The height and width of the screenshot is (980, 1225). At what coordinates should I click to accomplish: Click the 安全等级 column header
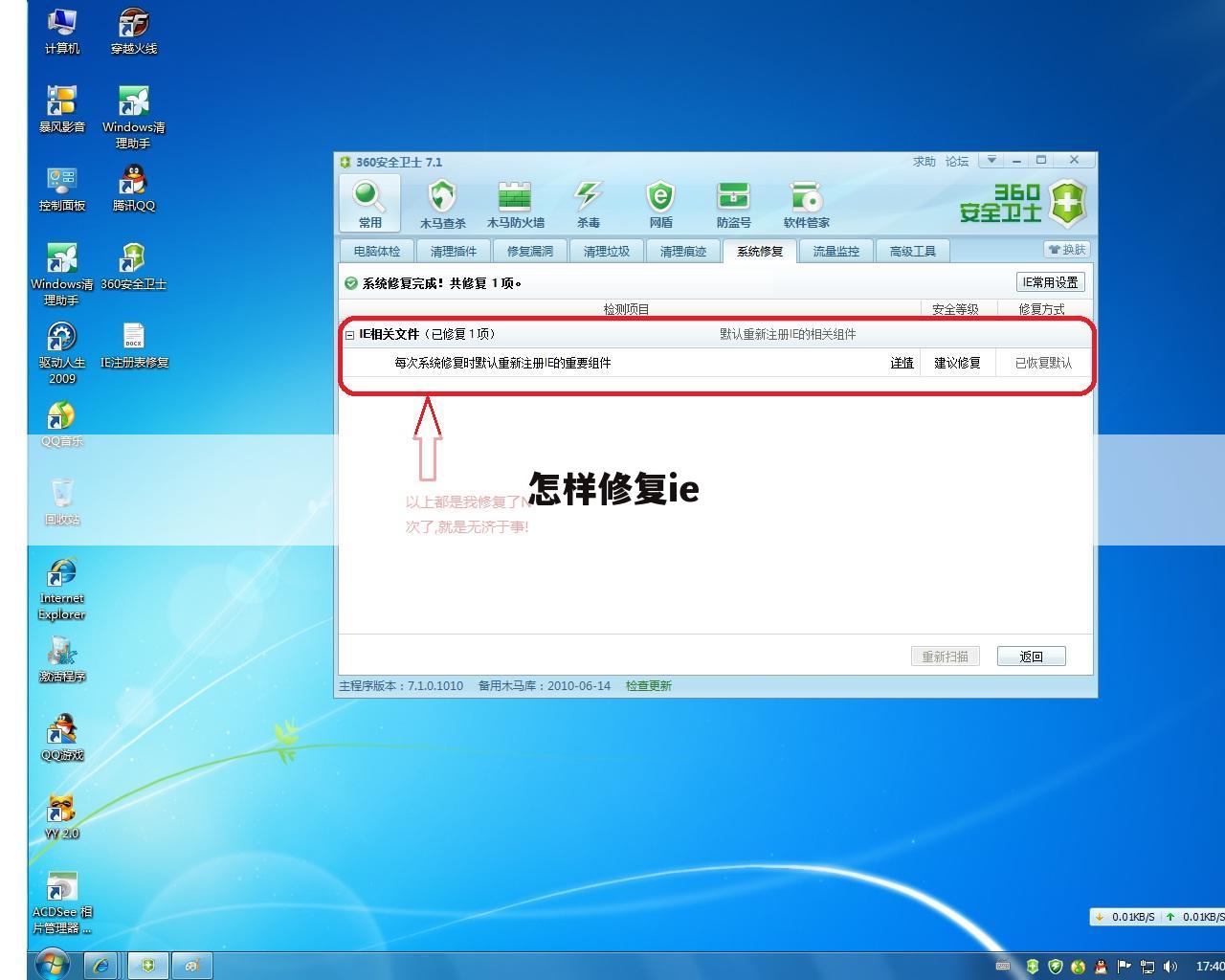(955, 309)
